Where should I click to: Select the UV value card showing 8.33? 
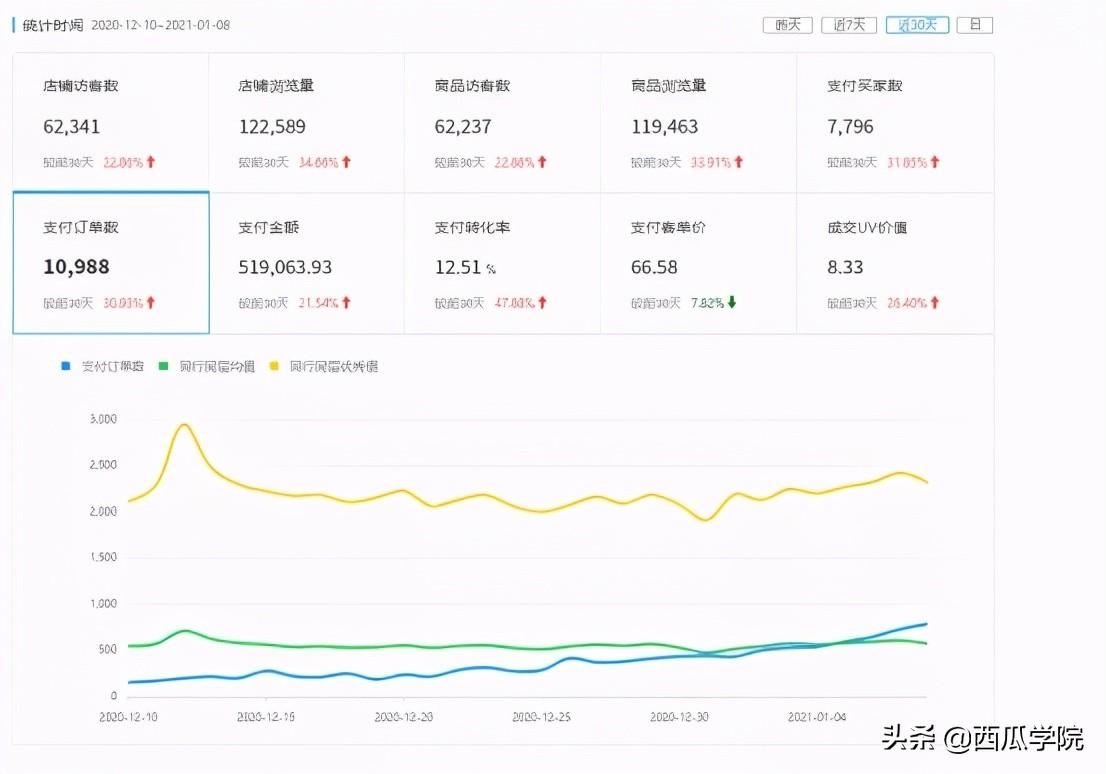click(895, 263)
